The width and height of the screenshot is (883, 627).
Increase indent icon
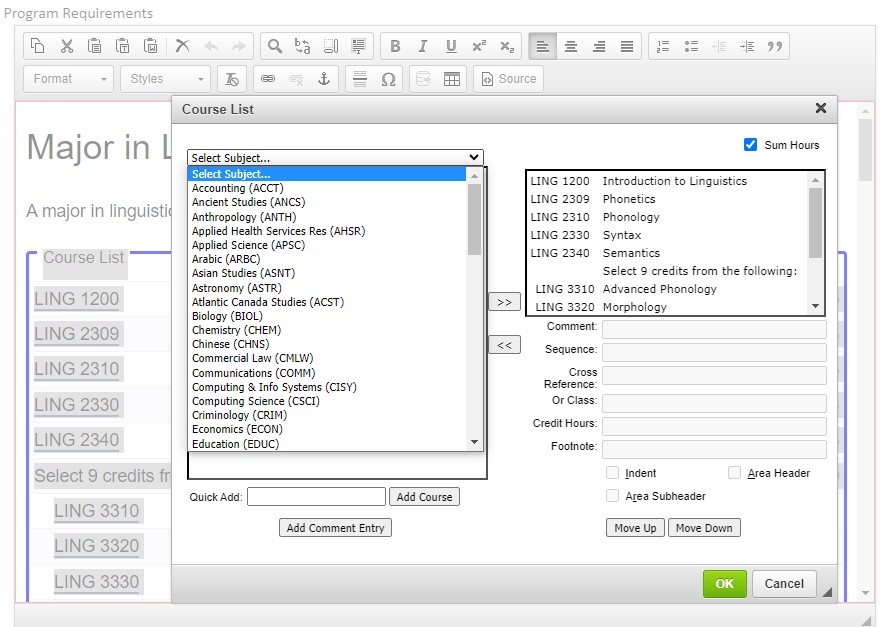747,46
